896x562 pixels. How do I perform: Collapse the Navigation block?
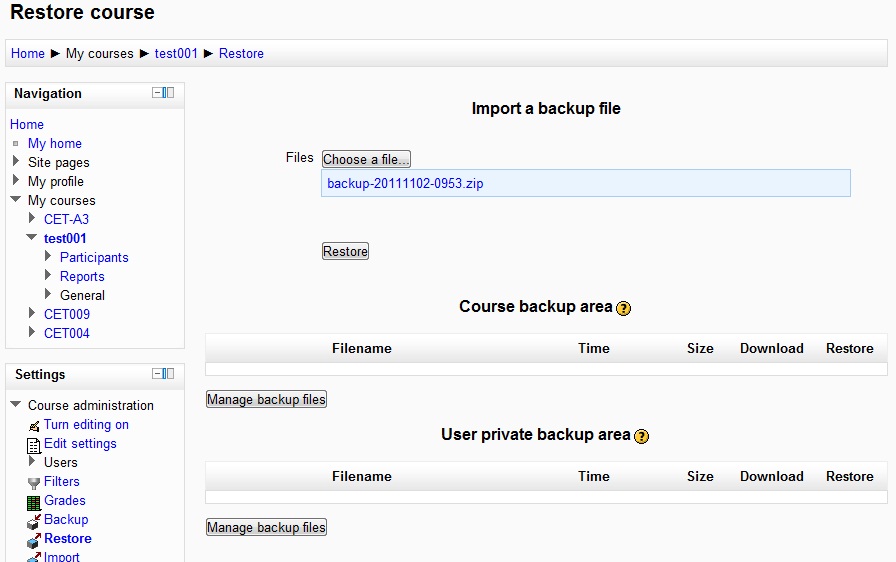[157, 93]
